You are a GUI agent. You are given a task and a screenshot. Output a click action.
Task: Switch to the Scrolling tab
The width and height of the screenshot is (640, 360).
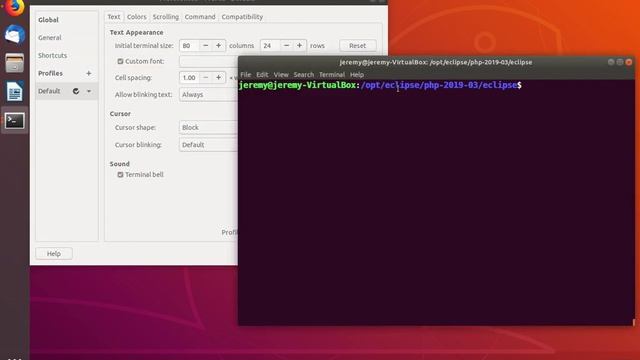click(x=166, y=17)
